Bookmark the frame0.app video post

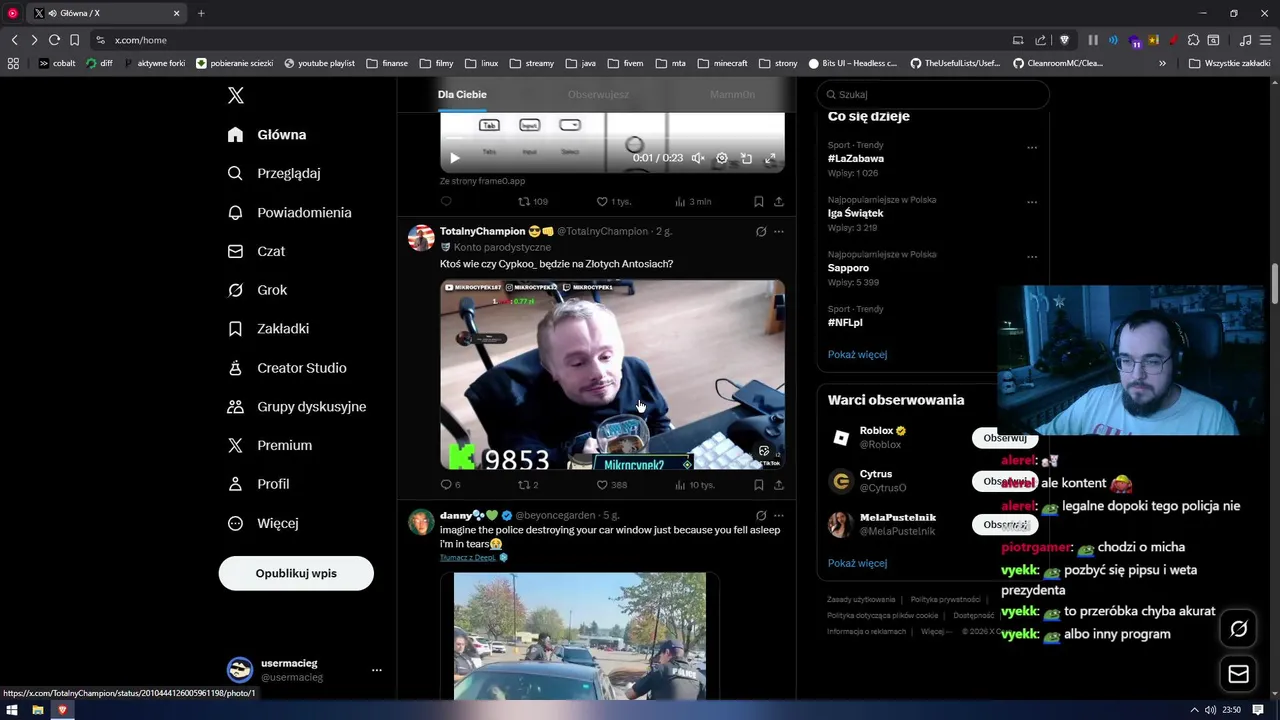[x=759, y=201]
